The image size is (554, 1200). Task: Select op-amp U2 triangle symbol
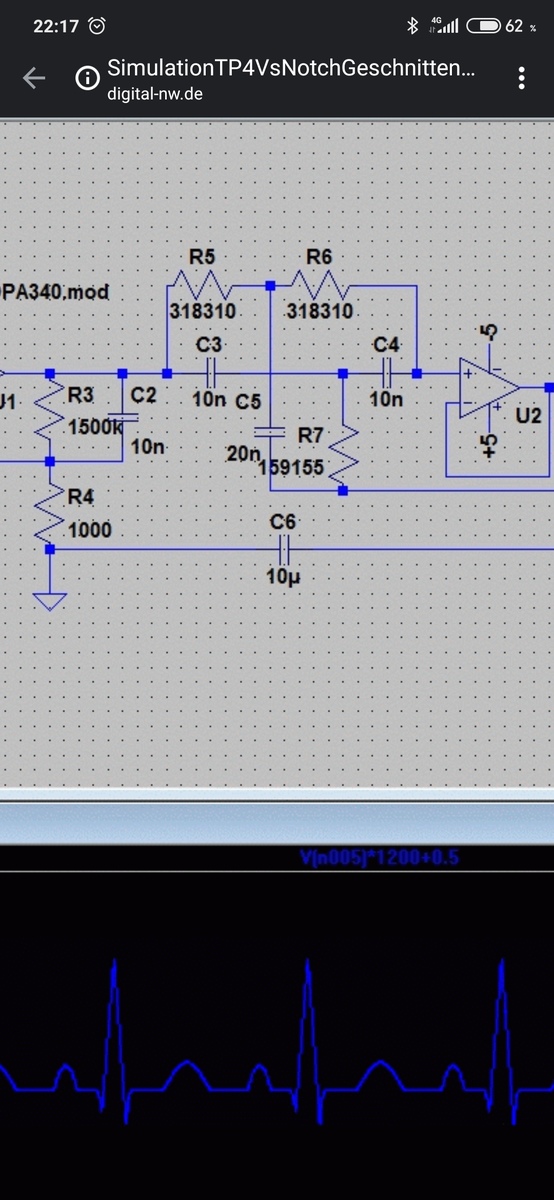(x=489, y=387)
